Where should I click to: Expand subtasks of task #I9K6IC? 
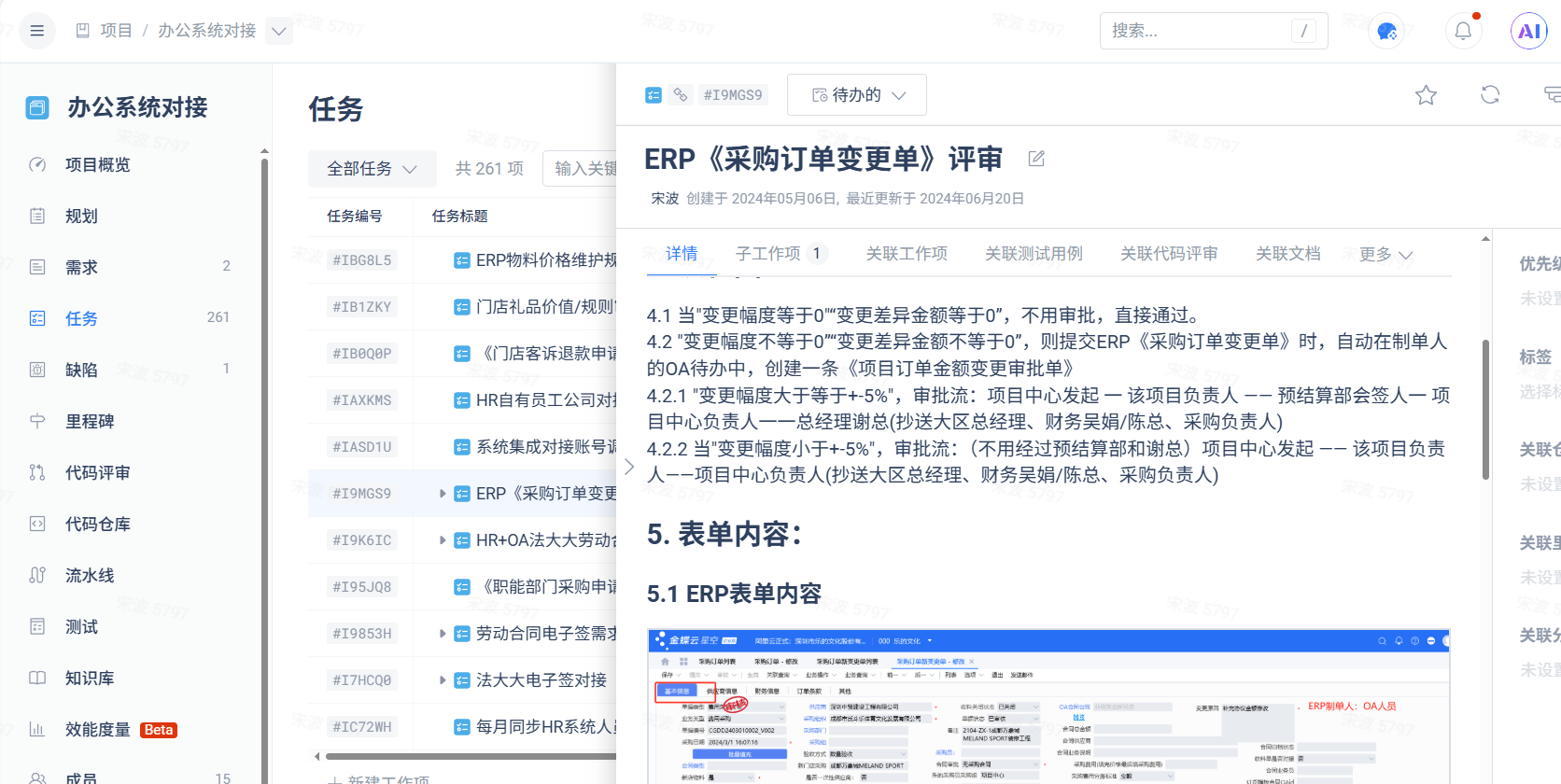[x=443, y=540]
